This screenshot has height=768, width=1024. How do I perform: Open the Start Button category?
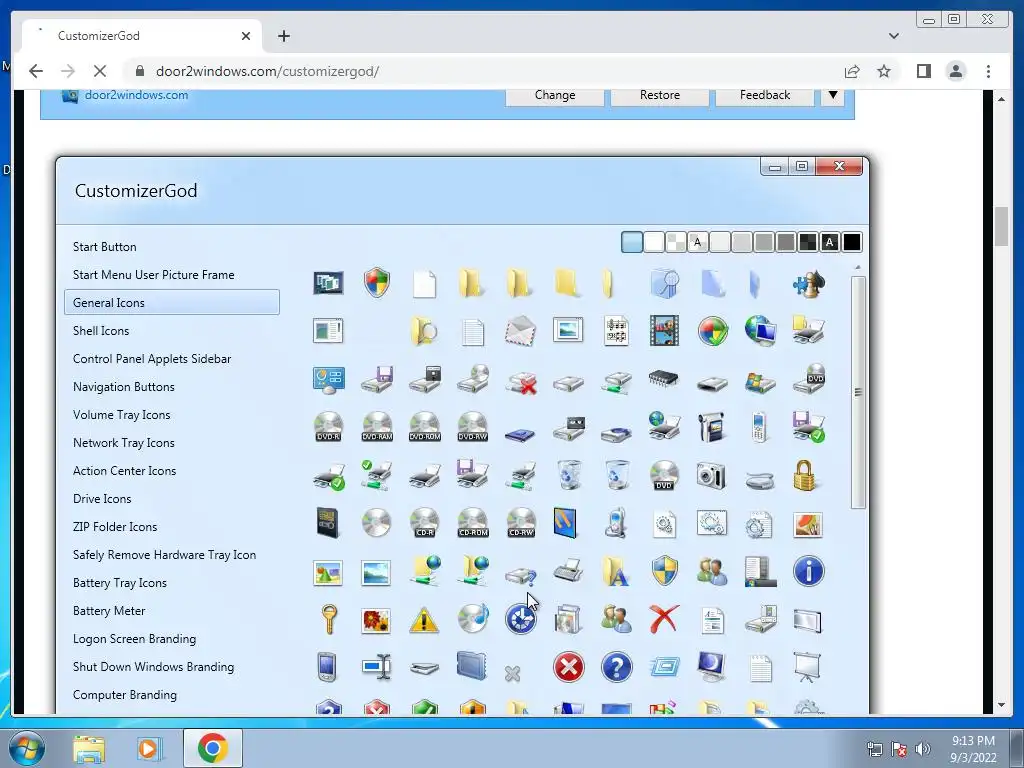pyautogui.click(x=104, y=247)
